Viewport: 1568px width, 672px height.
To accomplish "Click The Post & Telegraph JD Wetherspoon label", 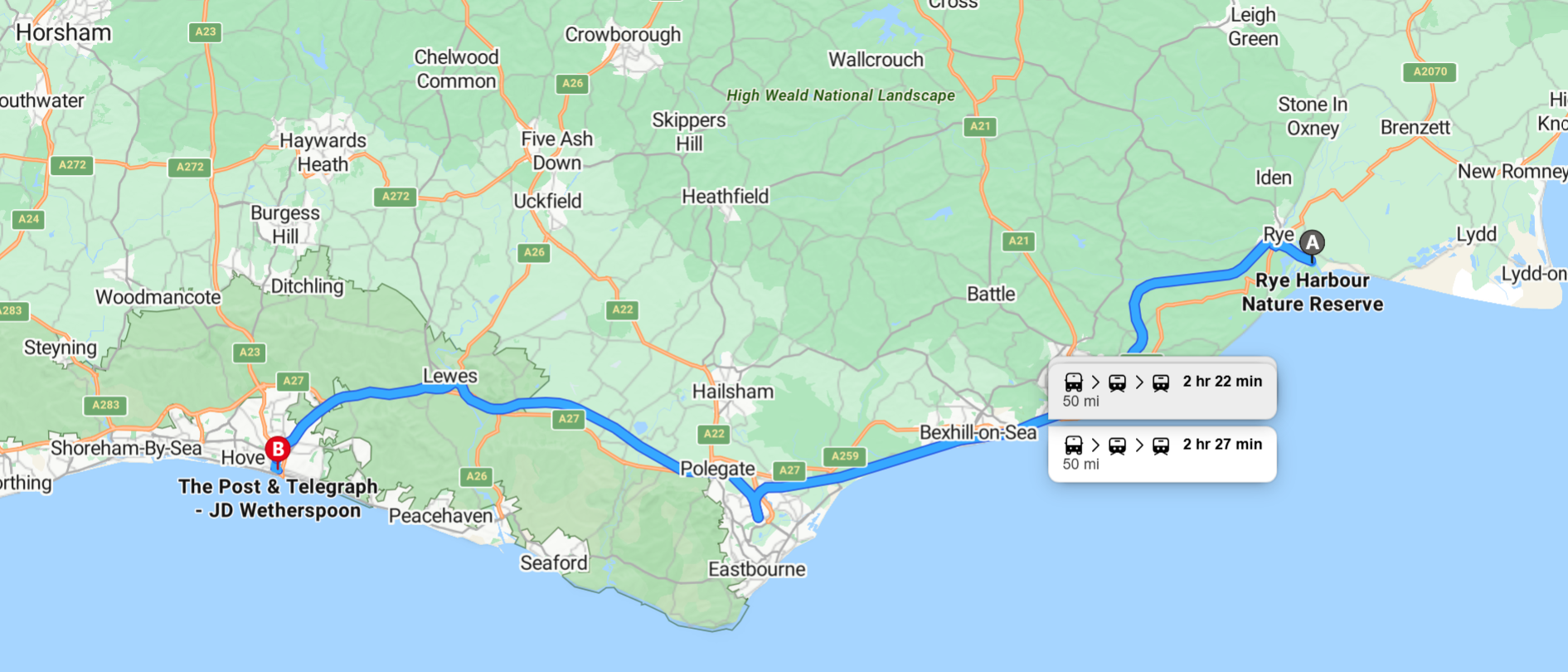I will (279, 499).
